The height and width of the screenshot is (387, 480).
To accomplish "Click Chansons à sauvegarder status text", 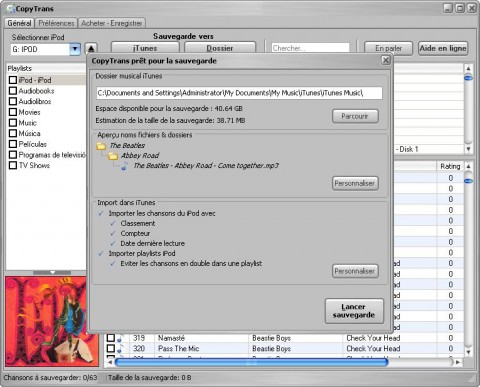I will click(50, 378).
